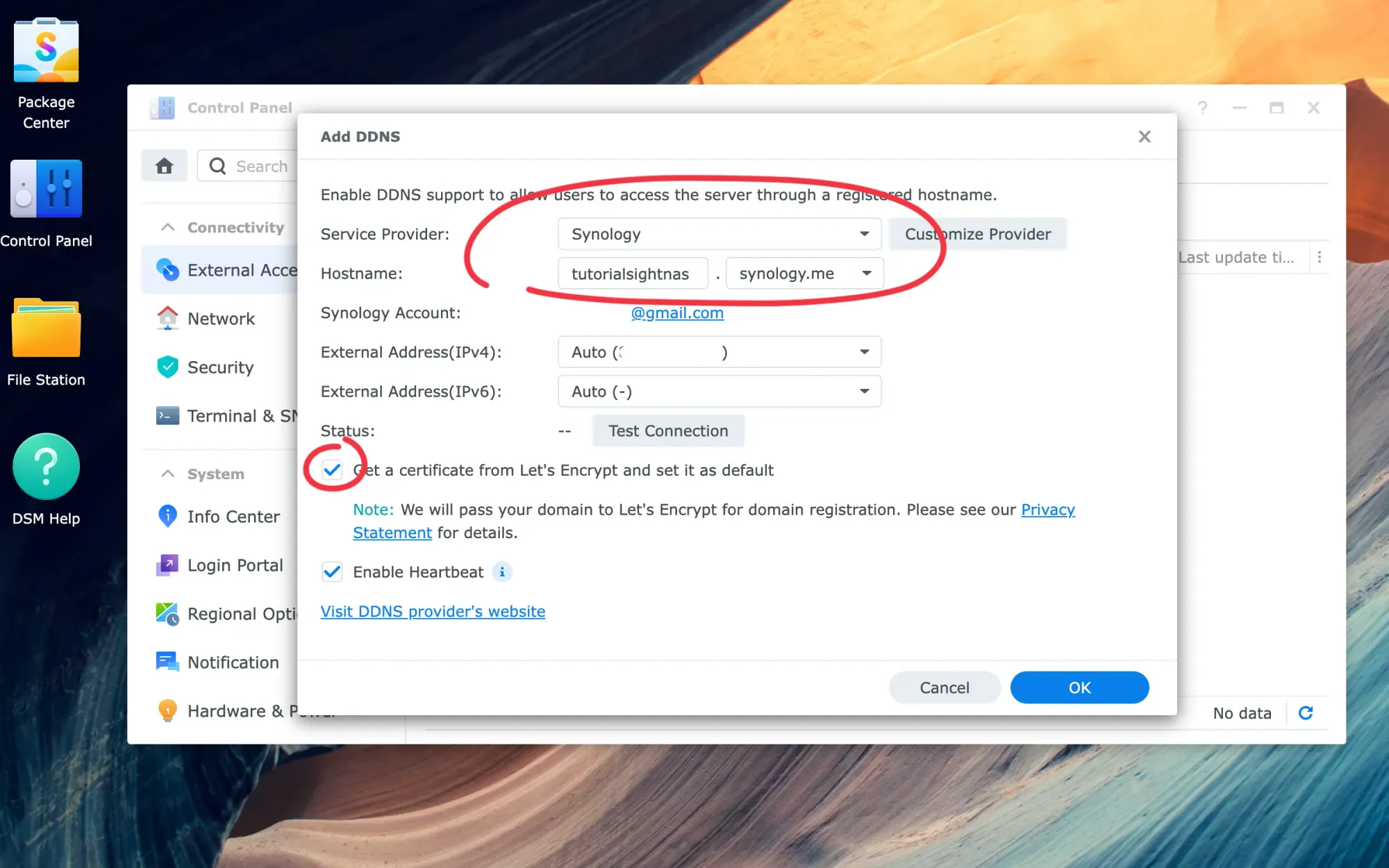Click the Login Portal icon in sidebar

(166, 565)
